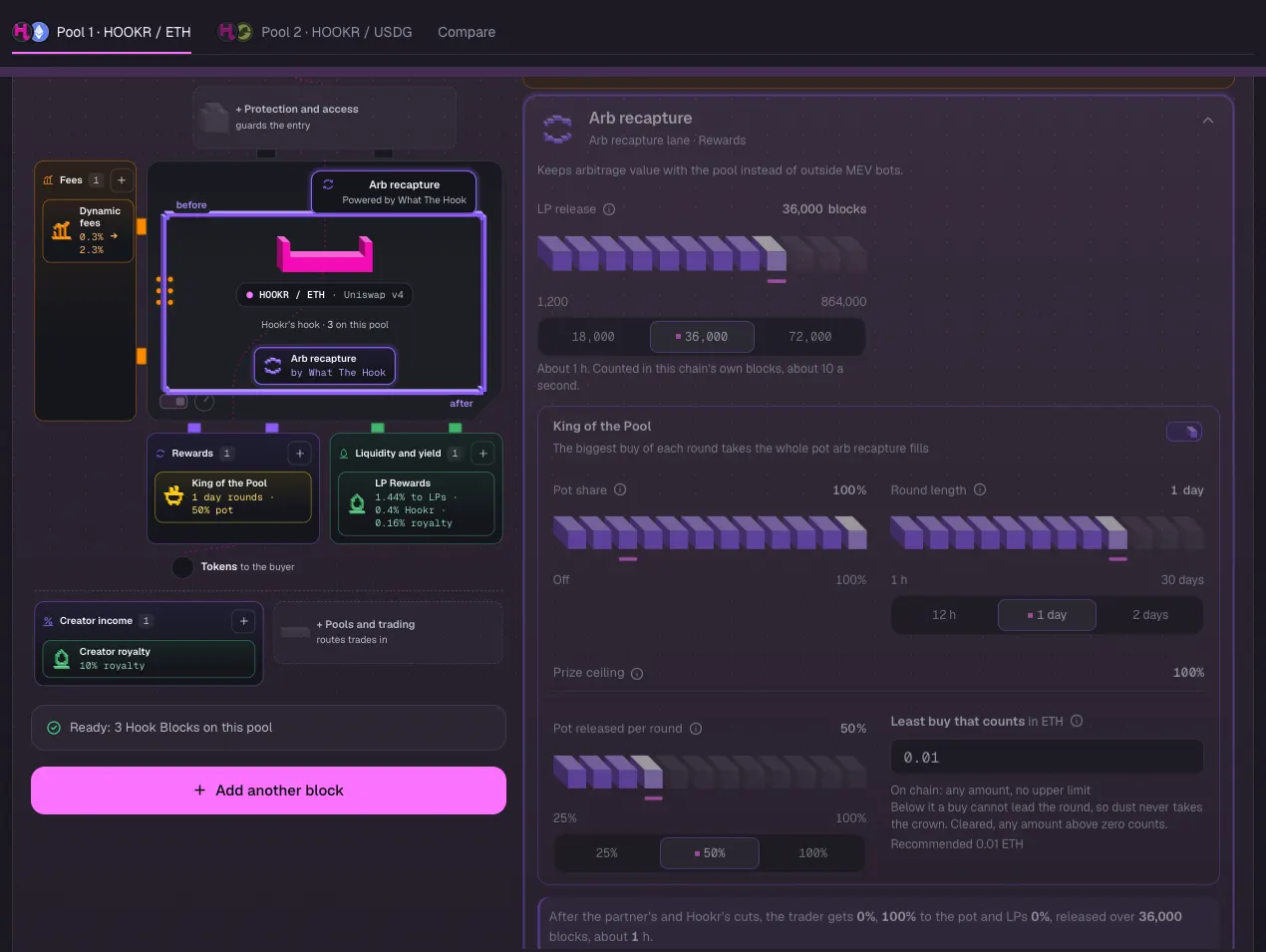This screenshot has height=952, width=1266.
Task: Click the LP Rewards green icon
Action: [x=357, y=503]
